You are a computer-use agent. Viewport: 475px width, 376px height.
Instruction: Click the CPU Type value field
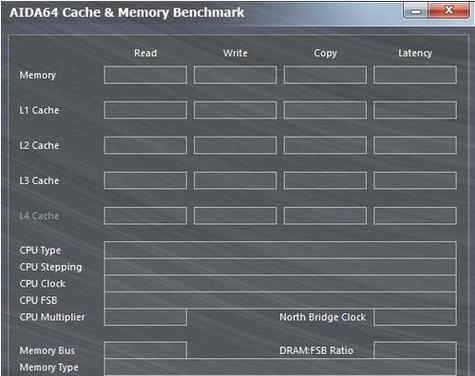(x=280, y=250)
